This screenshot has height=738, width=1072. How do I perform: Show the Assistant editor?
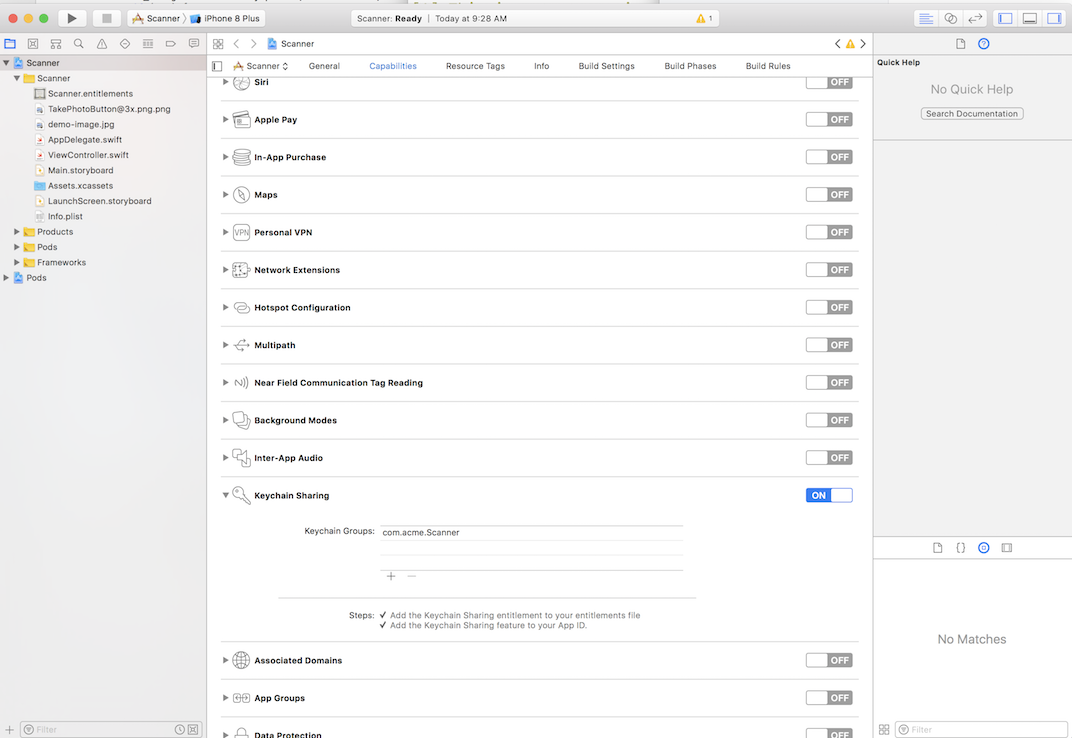pos(950,18)
